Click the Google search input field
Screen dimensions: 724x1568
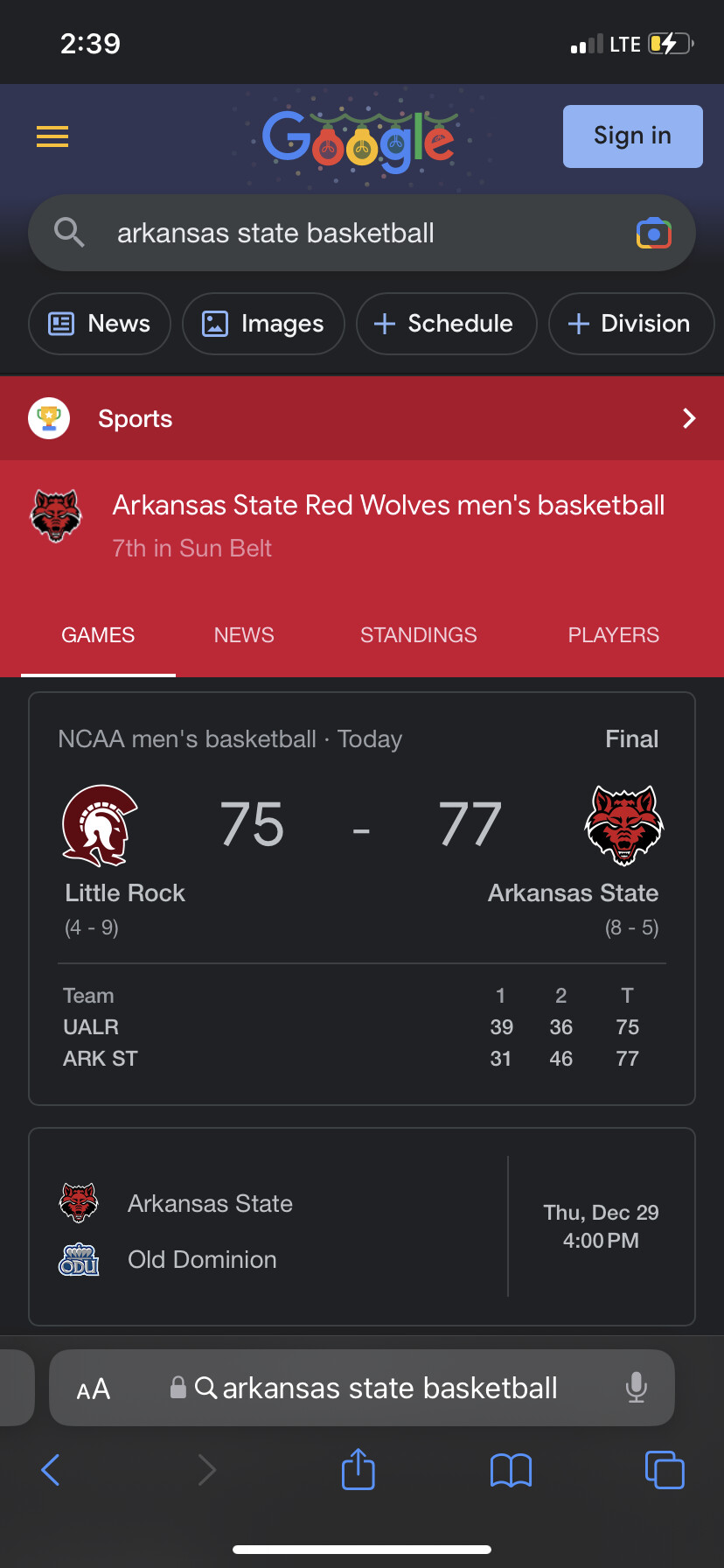coord(367,234)
